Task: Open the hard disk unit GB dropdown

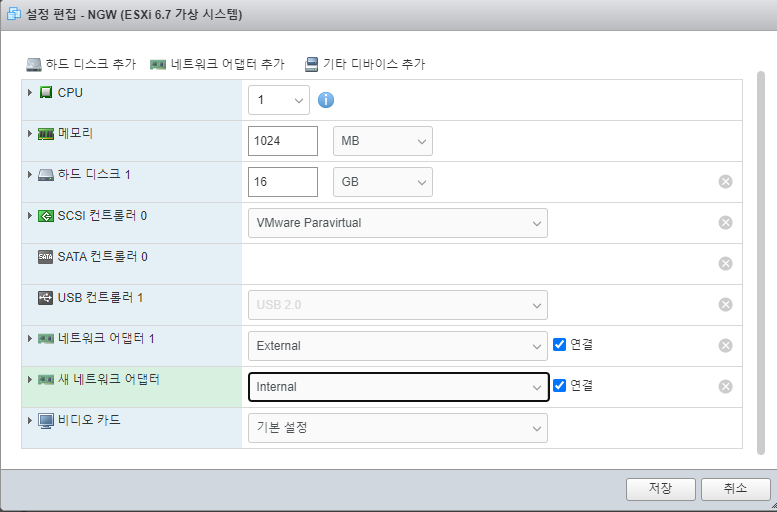Action: [383, 182]
